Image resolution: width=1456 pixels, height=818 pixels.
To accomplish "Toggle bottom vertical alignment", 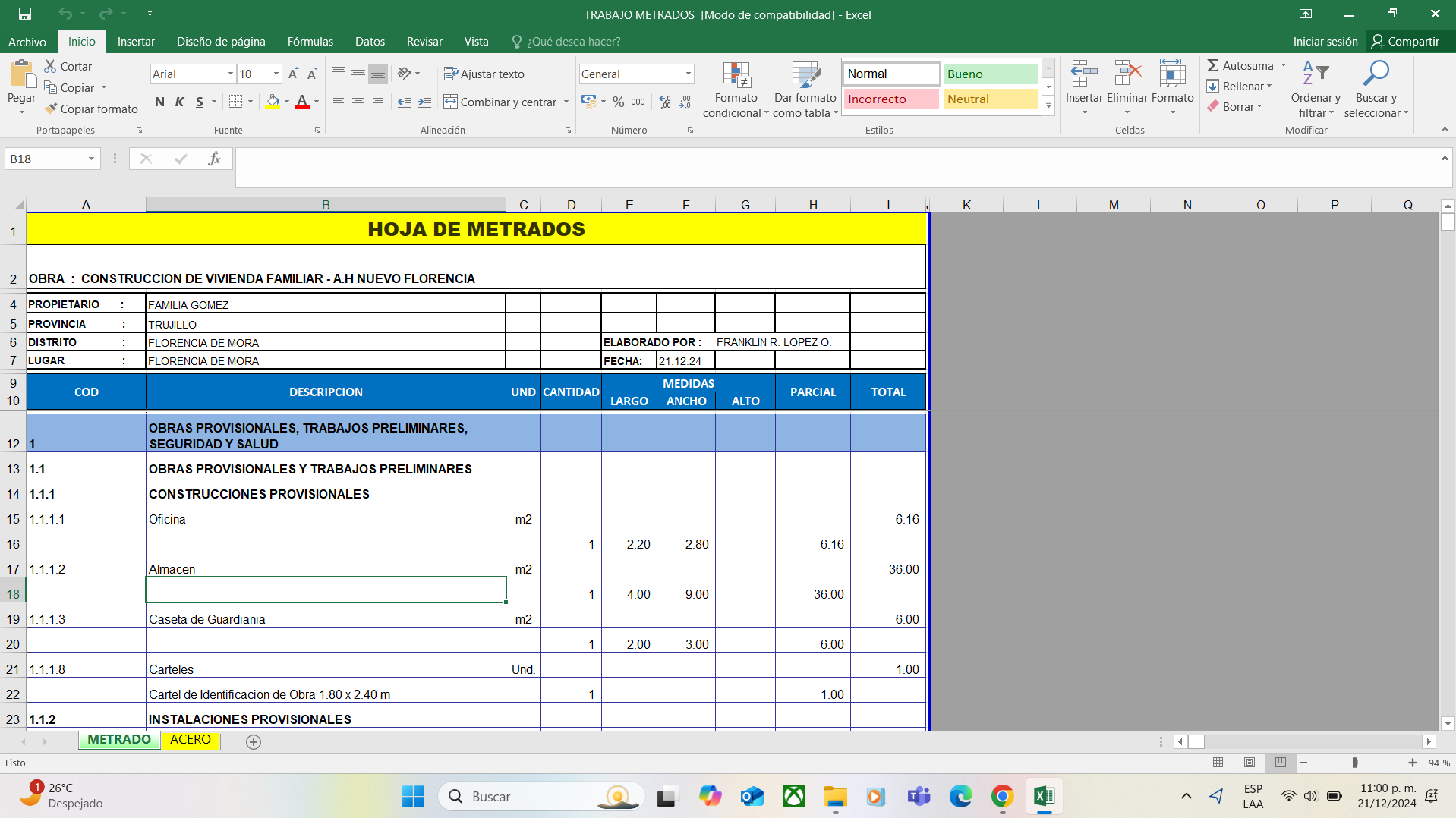I will click(378, 74).
